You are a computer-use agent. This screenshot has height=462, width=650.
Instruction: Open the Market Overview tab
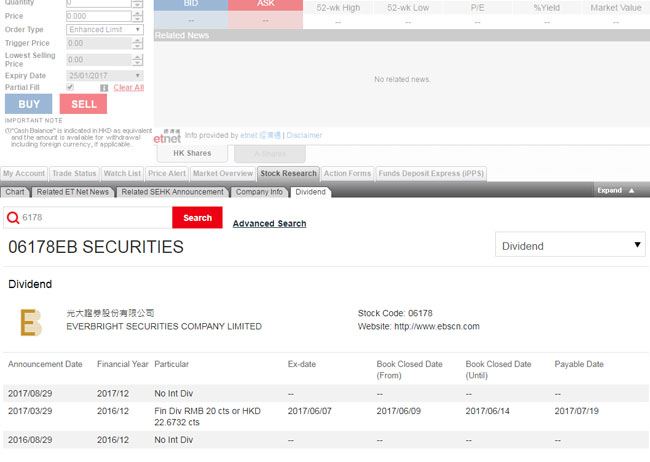[223, 173]
